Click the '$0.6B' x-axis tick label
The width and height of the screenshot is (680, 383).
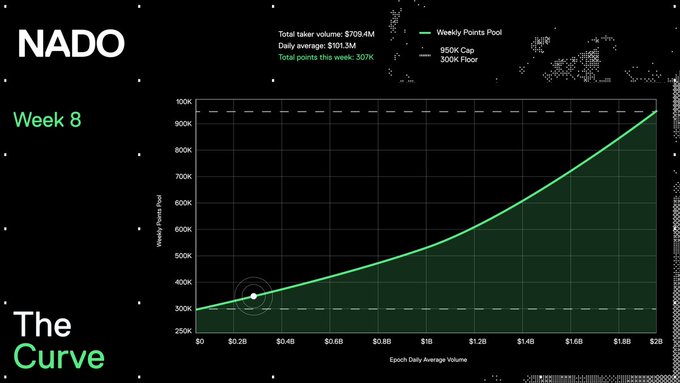click(x=333, y=342)
